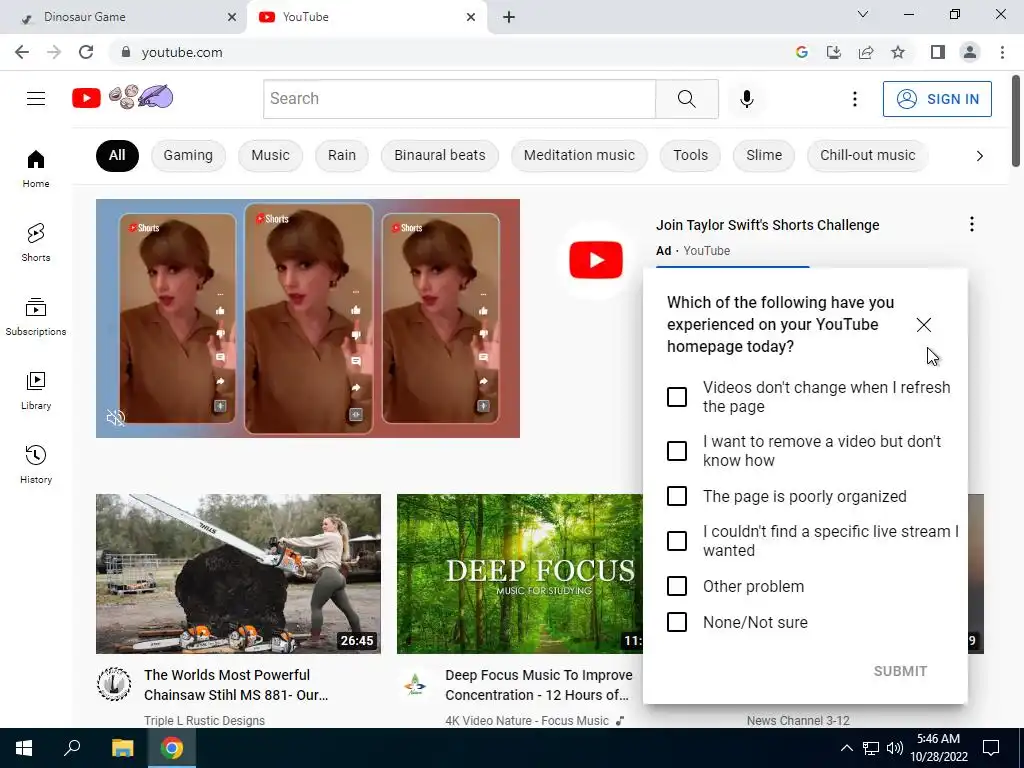View site information padlock icon
1024x768 pixels.
[x=126, y=52]
